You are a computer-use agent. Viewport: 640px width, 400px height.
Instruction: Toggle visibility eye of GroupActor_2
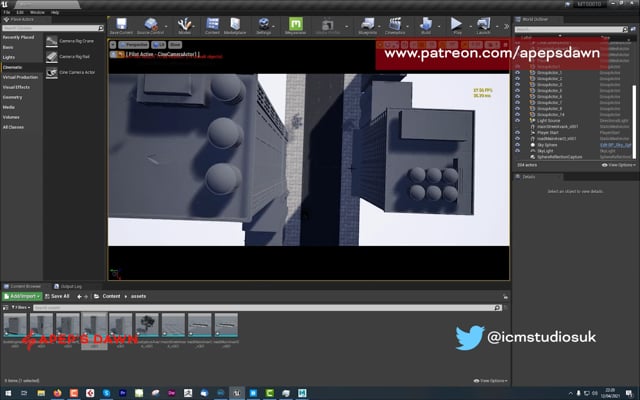(518, 78)
